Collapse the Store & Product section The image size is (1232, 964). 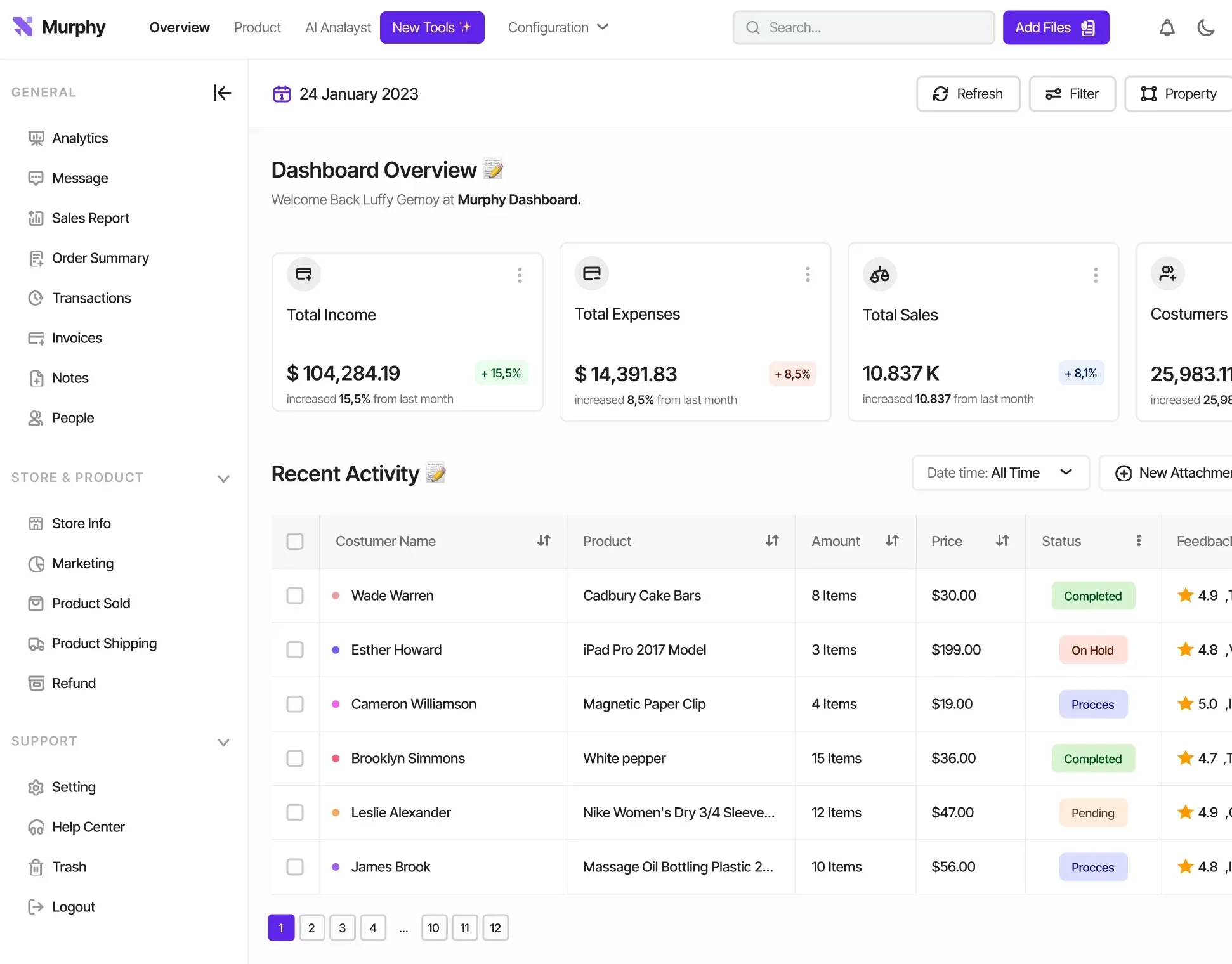[x=223, y=478]
